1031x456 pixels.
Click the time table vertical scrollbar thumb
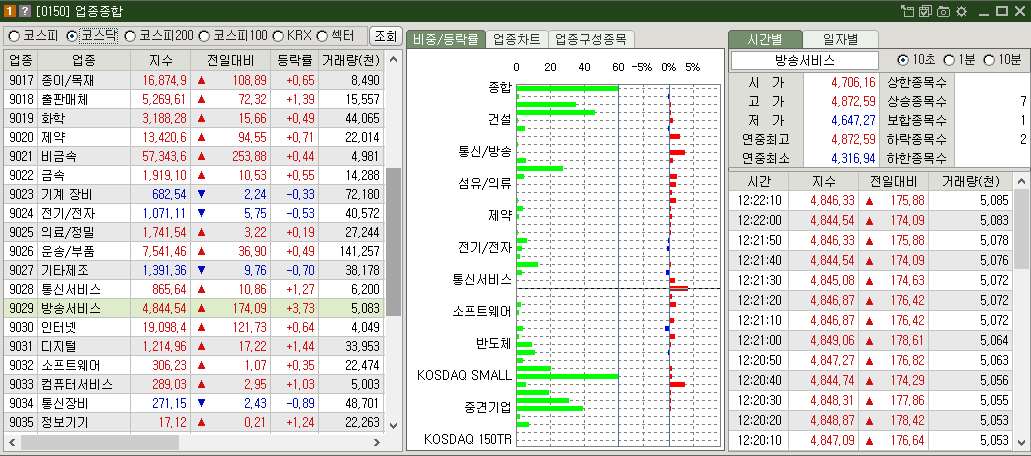pyautogui.click(x=1020, y=229)
